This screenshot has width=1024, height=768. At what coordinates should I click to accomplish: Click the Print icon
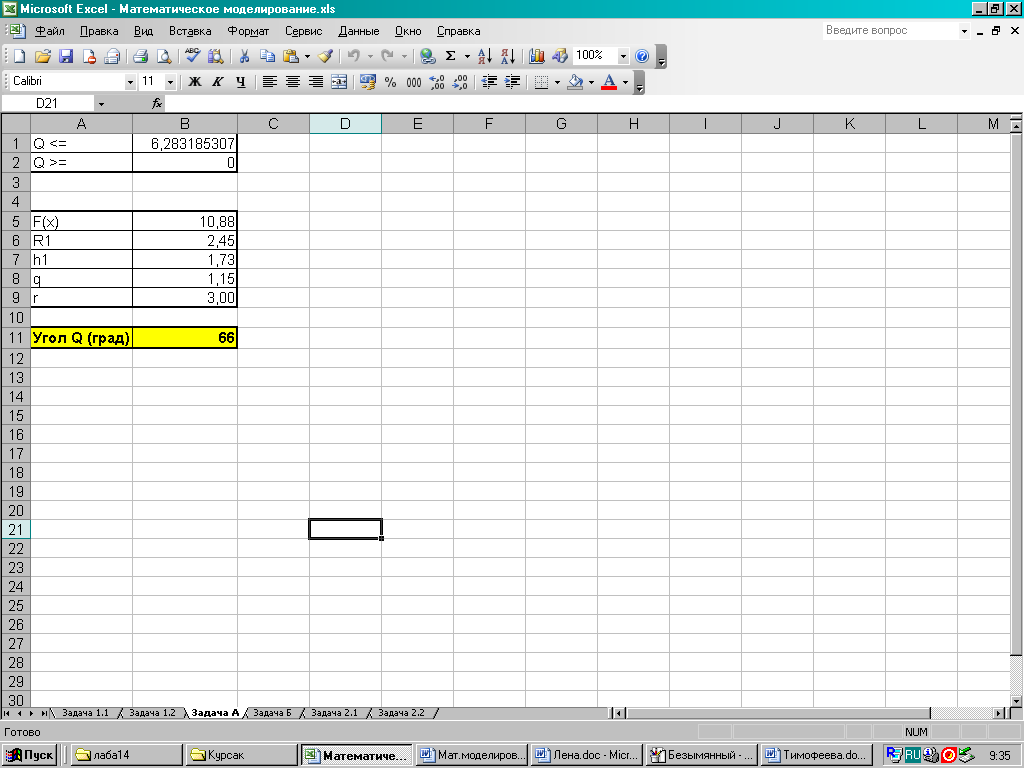(140, 56)
